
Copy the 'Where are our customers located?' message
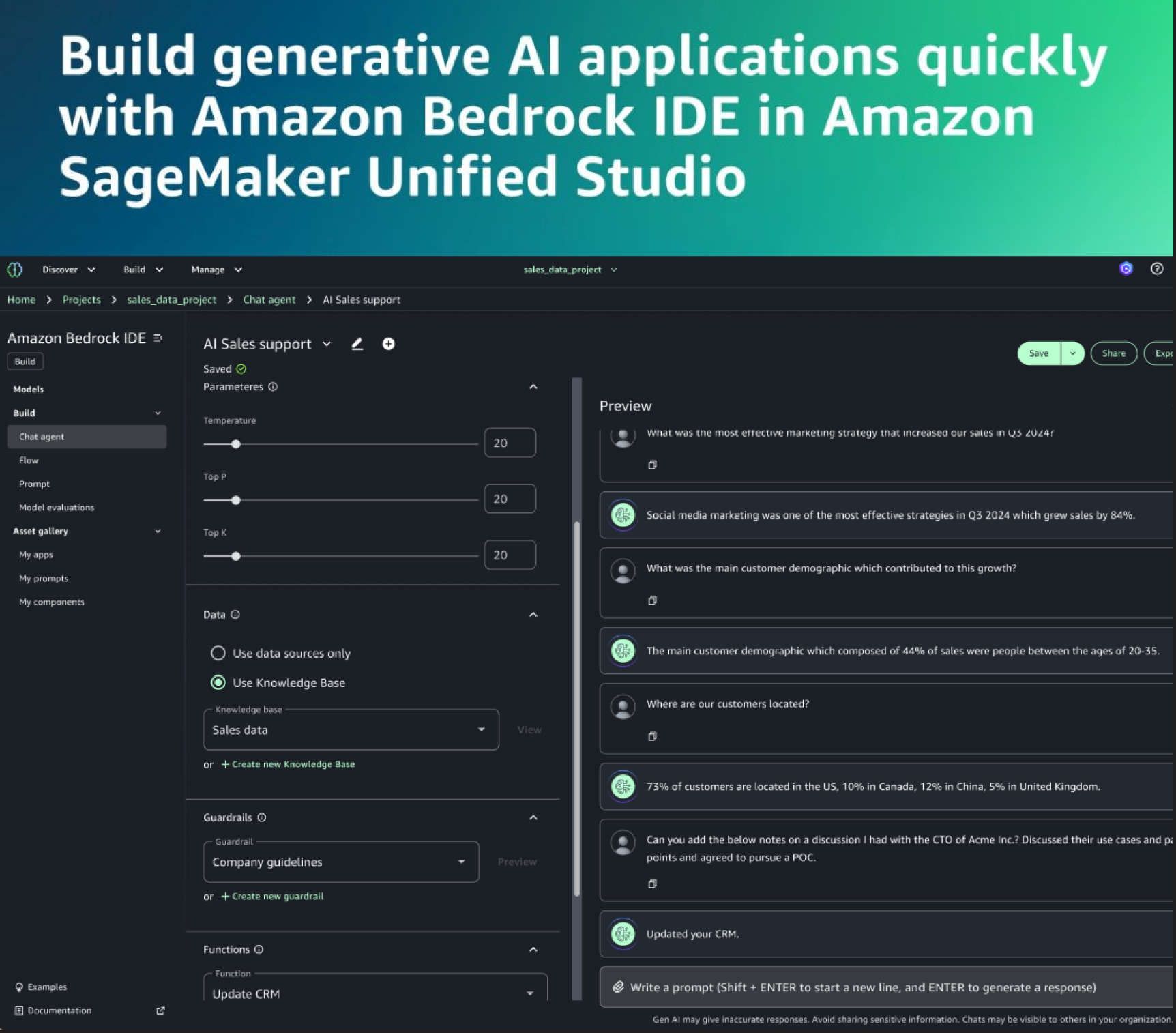click(652, 736)
